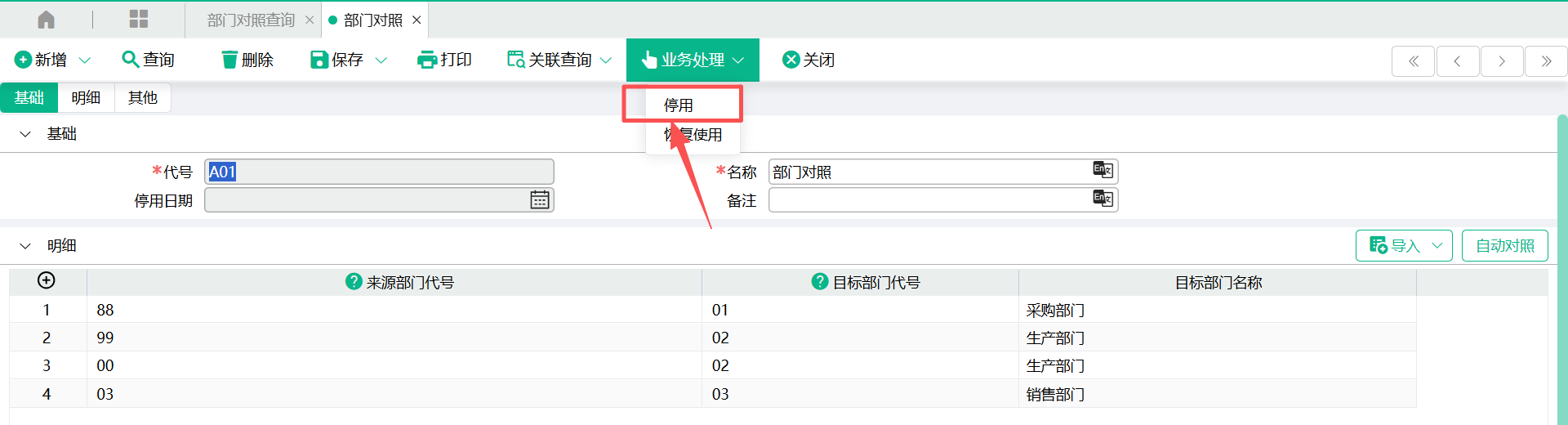Open the 停用日期 calendar picker
Image resolution: width=1568 pixels, height=425 pixels.
click(540, 200)
